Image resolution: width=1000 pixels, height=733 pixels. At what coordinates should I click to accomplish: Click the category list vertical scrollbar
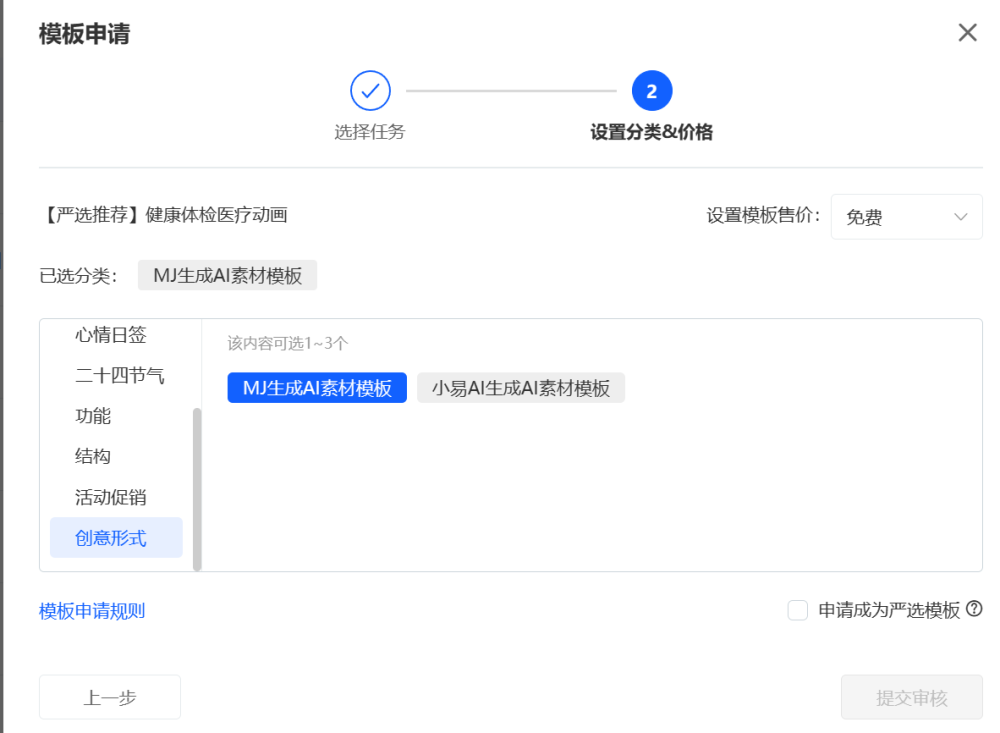pos(197,488)
